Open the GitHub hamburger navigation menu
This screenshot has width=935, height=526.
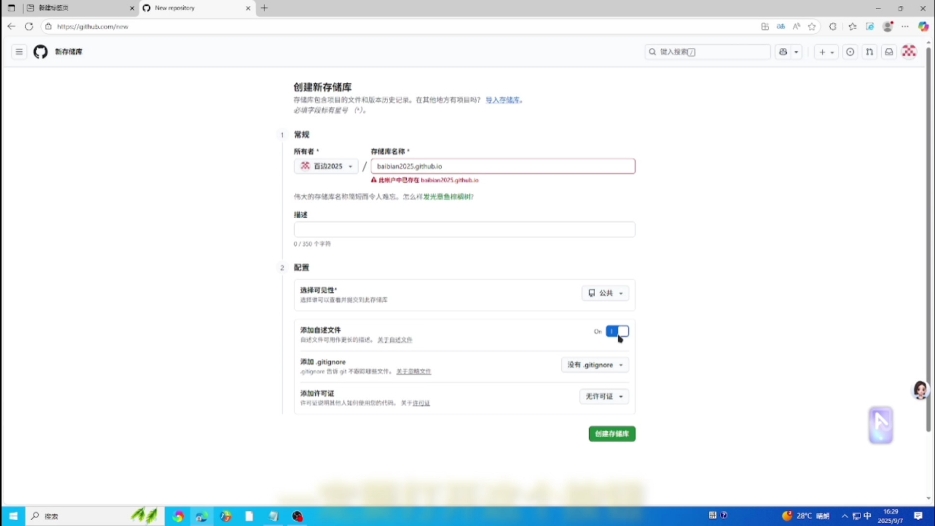tap(19, 52)
